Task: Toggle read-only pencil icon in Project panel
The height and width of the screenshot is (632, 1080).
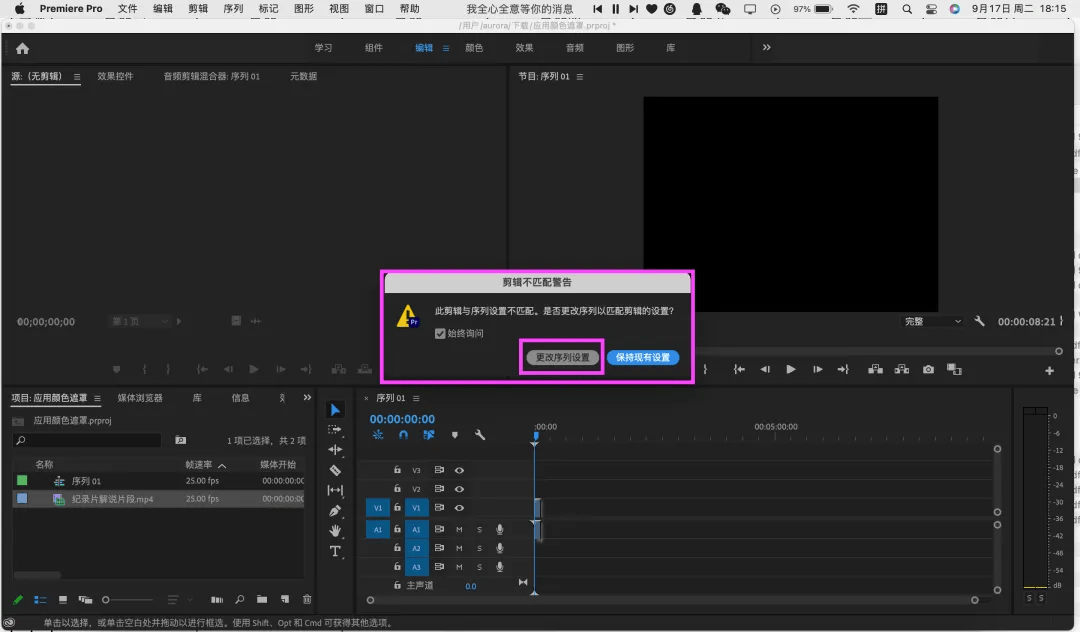Action: 18,600
